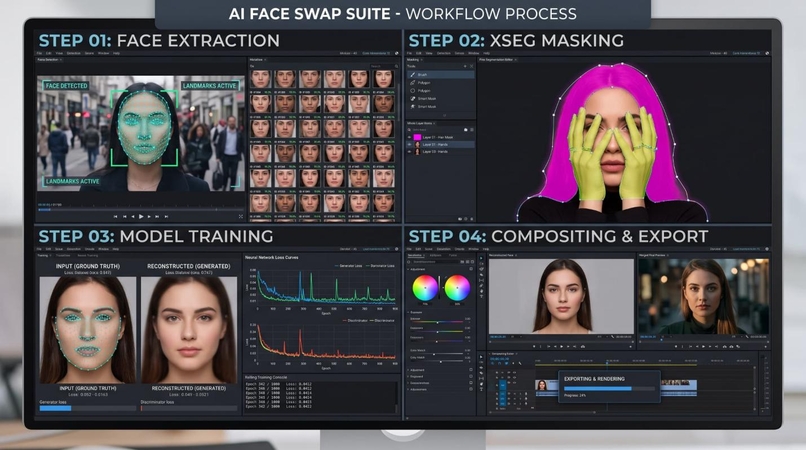Click the search magnifier icon in the thumbnails panel
Viewport: 806px width, 450px height.
pos(396,66)
